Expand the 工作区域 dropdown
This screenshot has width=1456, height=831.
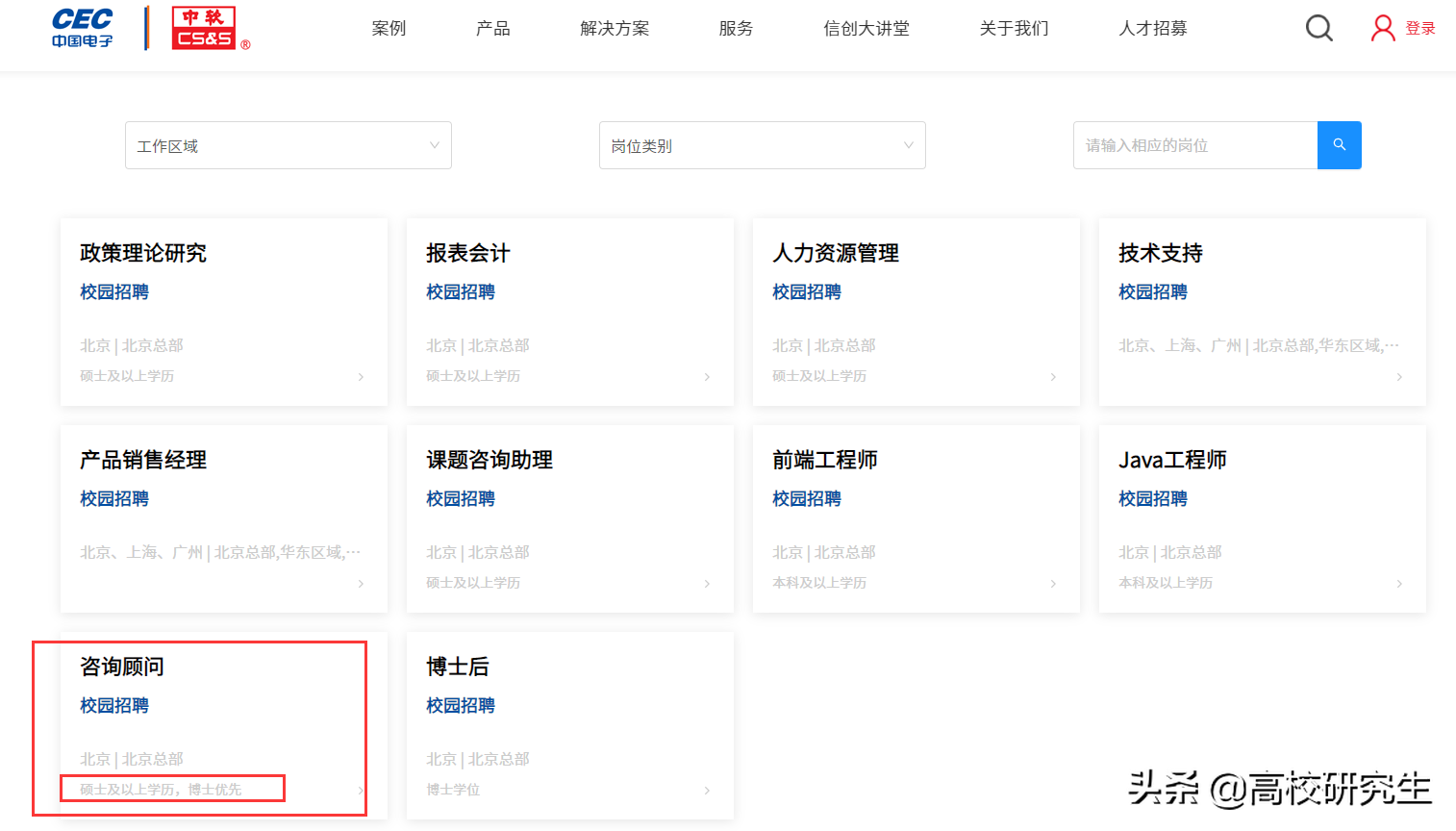[x=288, y=144]
